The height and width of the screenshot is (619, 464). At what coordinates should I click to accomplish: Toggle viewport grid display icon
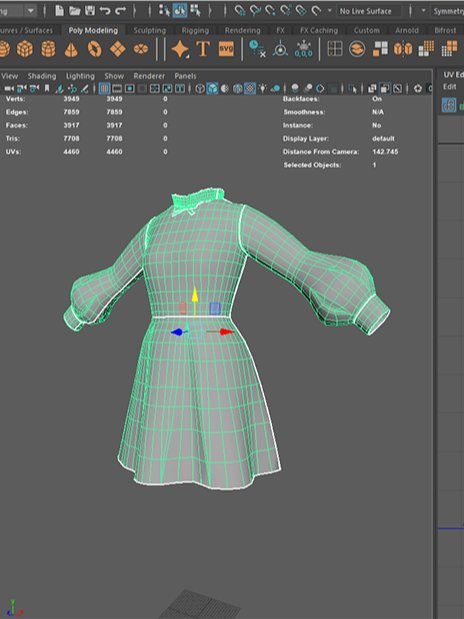click(104, 88)
